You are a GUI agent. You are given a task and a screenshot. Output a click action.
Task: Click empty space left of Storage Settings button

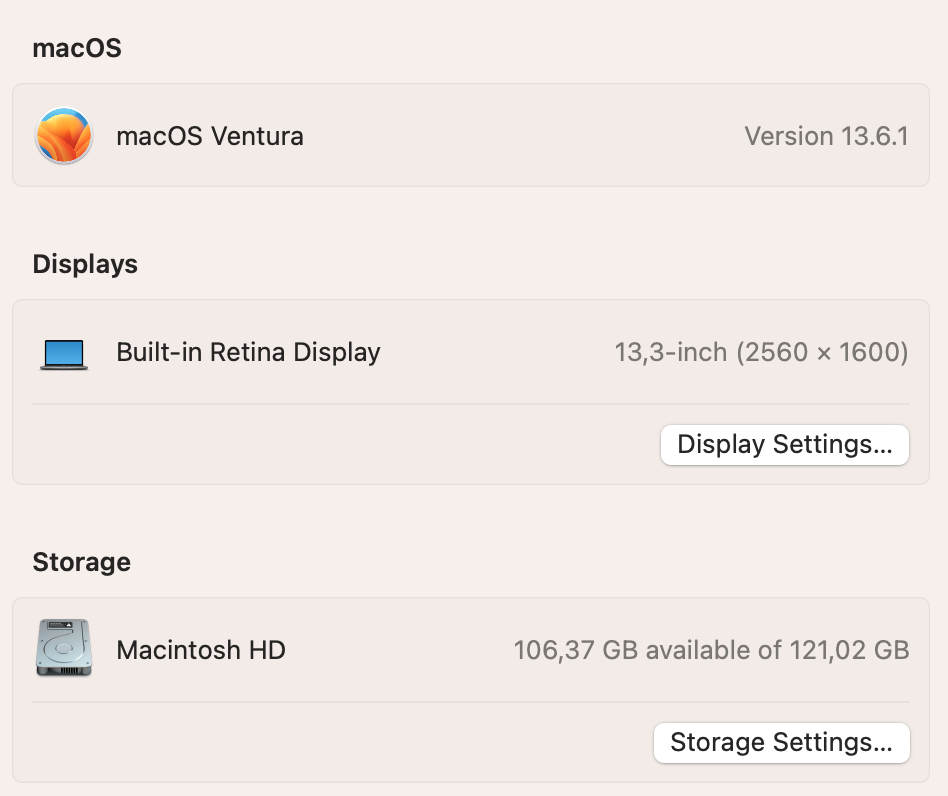pos(340,743)
